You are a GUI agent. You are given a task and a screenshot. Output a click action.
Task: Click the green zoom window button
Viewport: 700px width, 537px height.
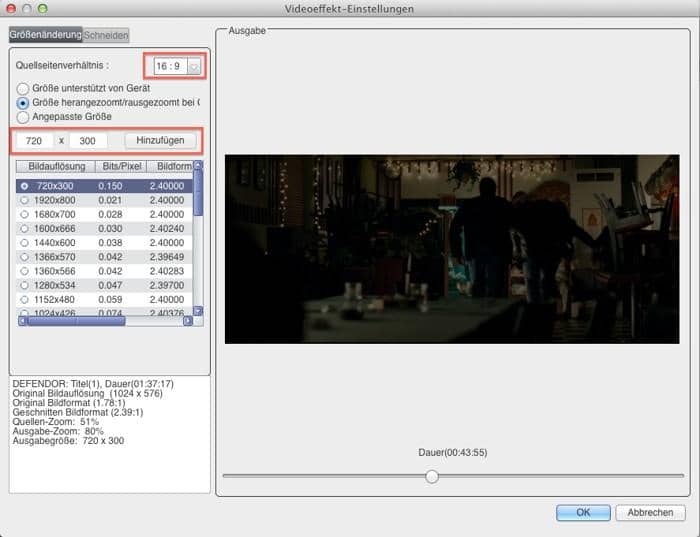(42, 8)
